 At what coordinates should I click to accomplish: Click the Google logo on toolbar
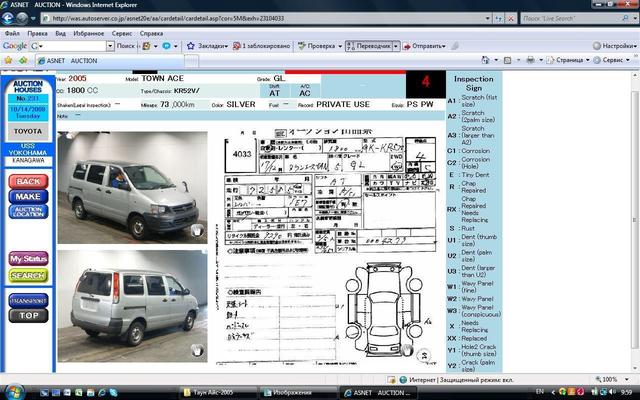point(15,46)
